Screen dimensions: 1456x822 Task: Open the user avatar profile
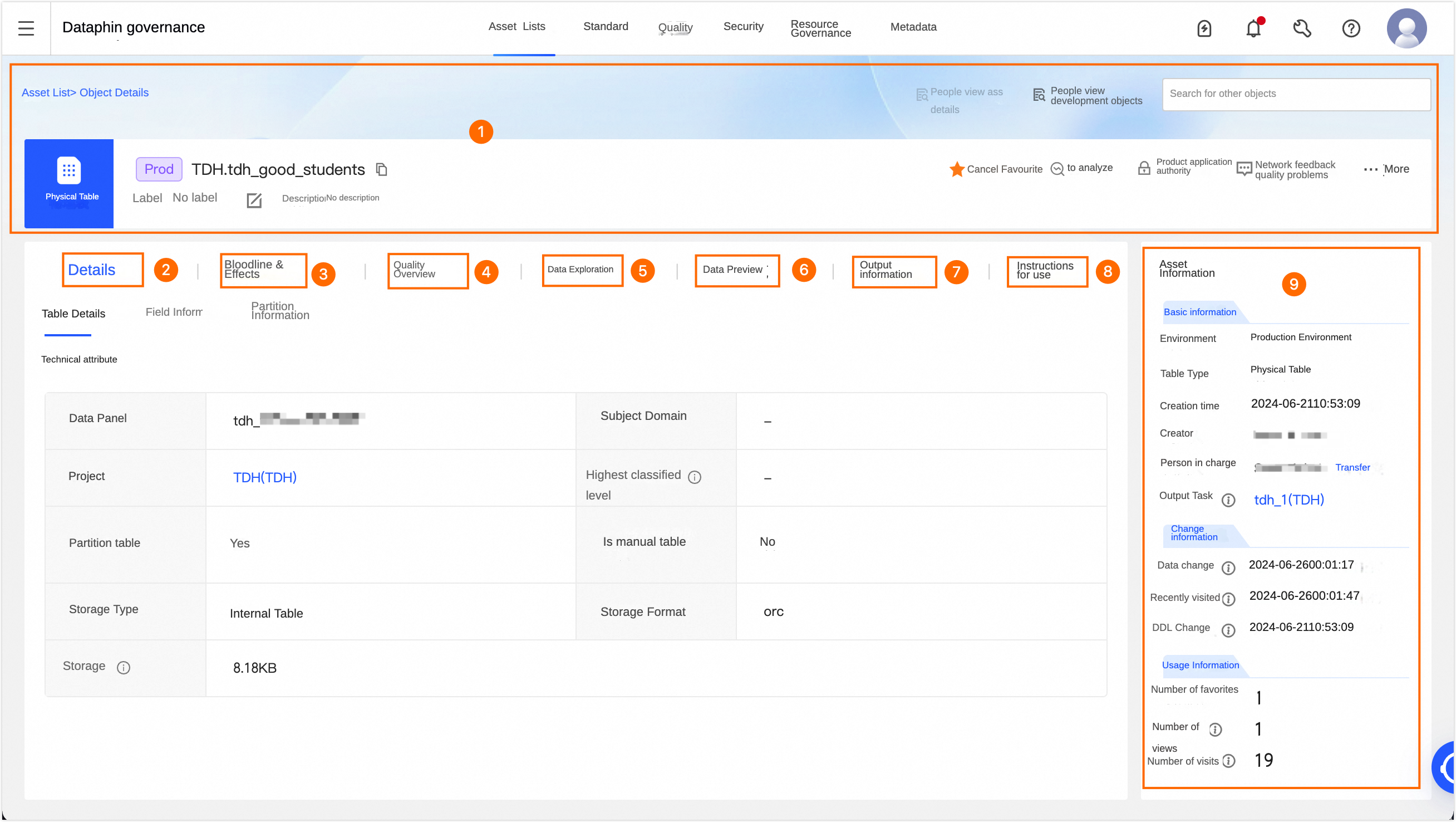1406,28
